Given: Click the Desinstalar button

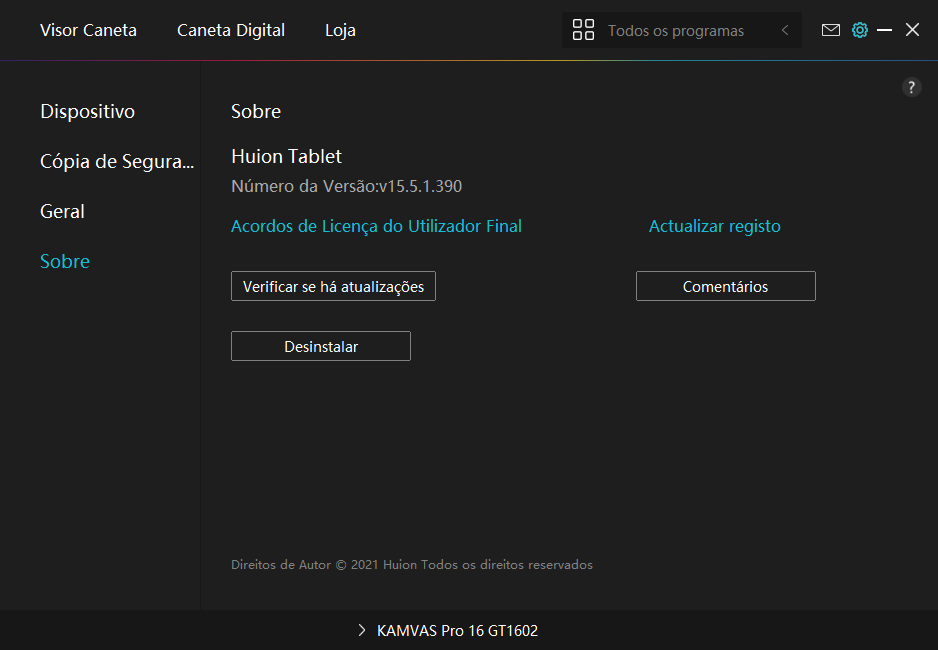Looking at the screenshot, I should tap(320, 346).
